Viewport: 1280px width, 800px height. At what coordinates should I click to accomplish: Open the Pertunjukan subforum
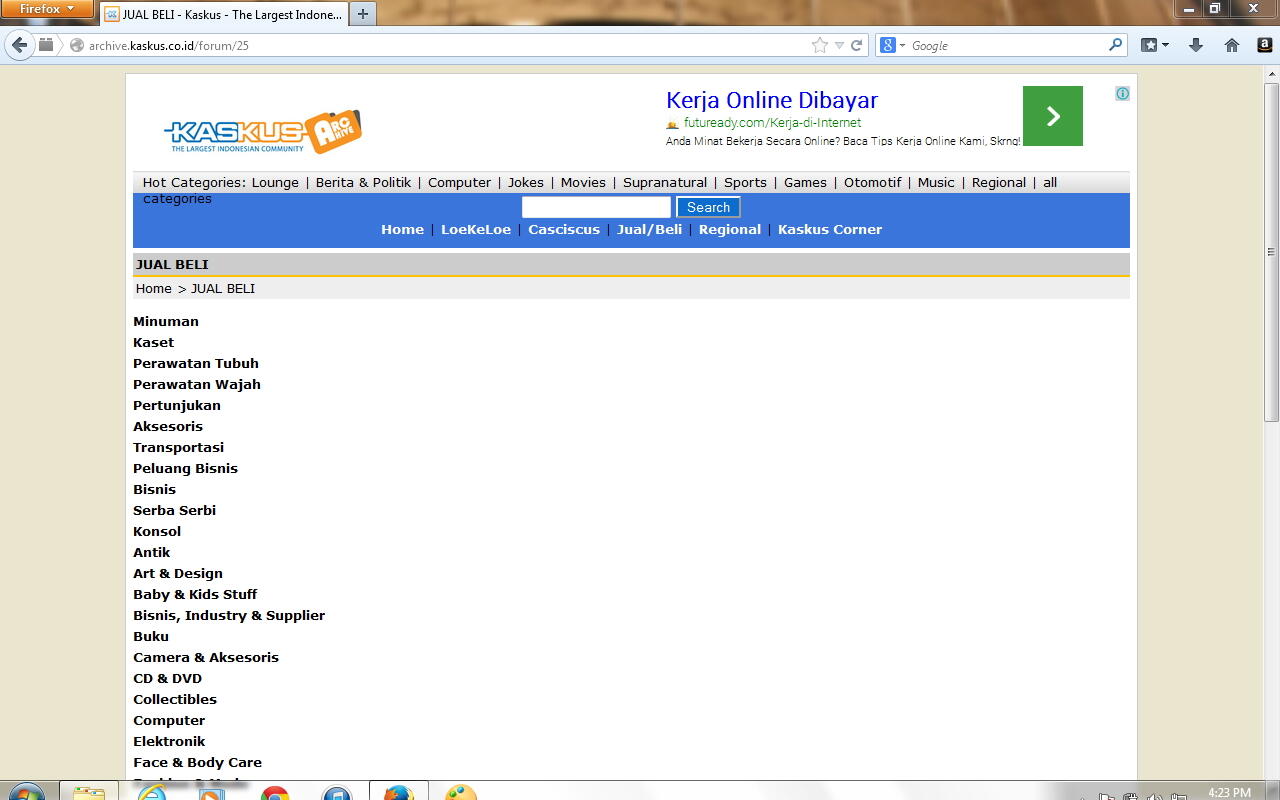tap(177, 405)
